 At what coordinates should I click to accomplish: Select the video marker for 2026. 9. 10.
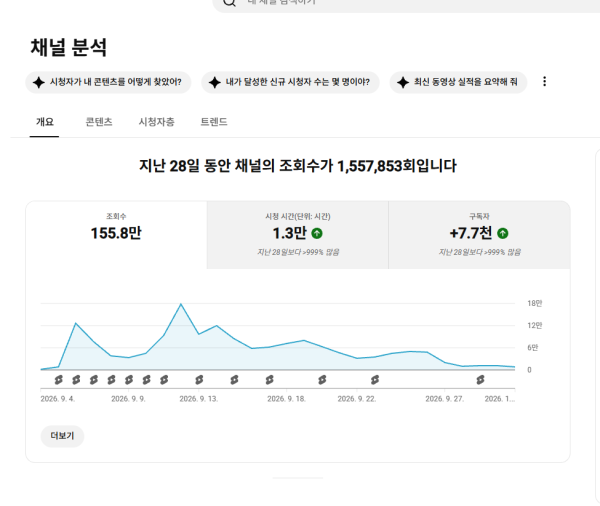(147, 380)
